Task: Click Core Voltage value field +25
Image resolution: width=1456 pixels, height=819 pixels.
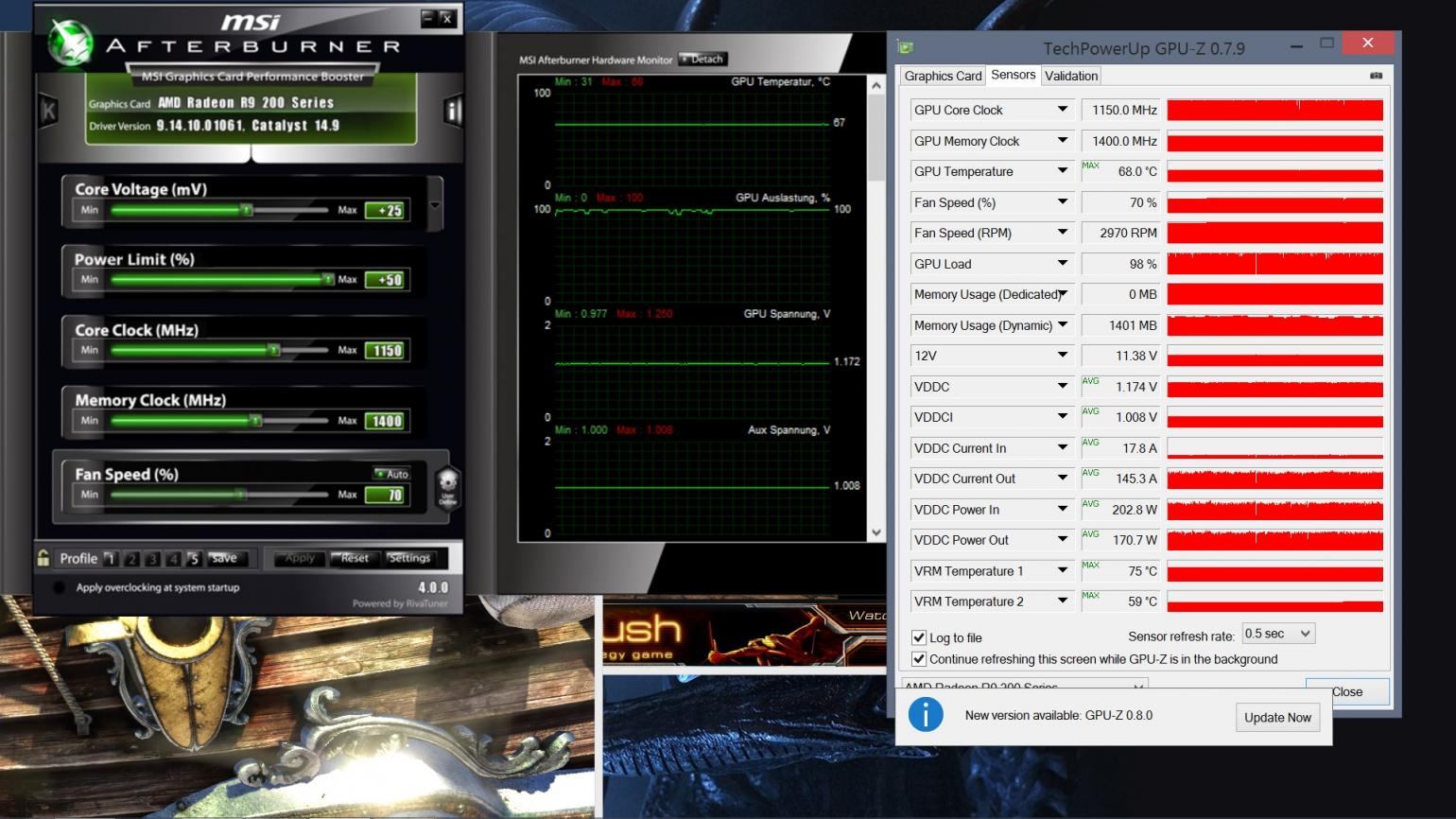Action: (386, 210)
